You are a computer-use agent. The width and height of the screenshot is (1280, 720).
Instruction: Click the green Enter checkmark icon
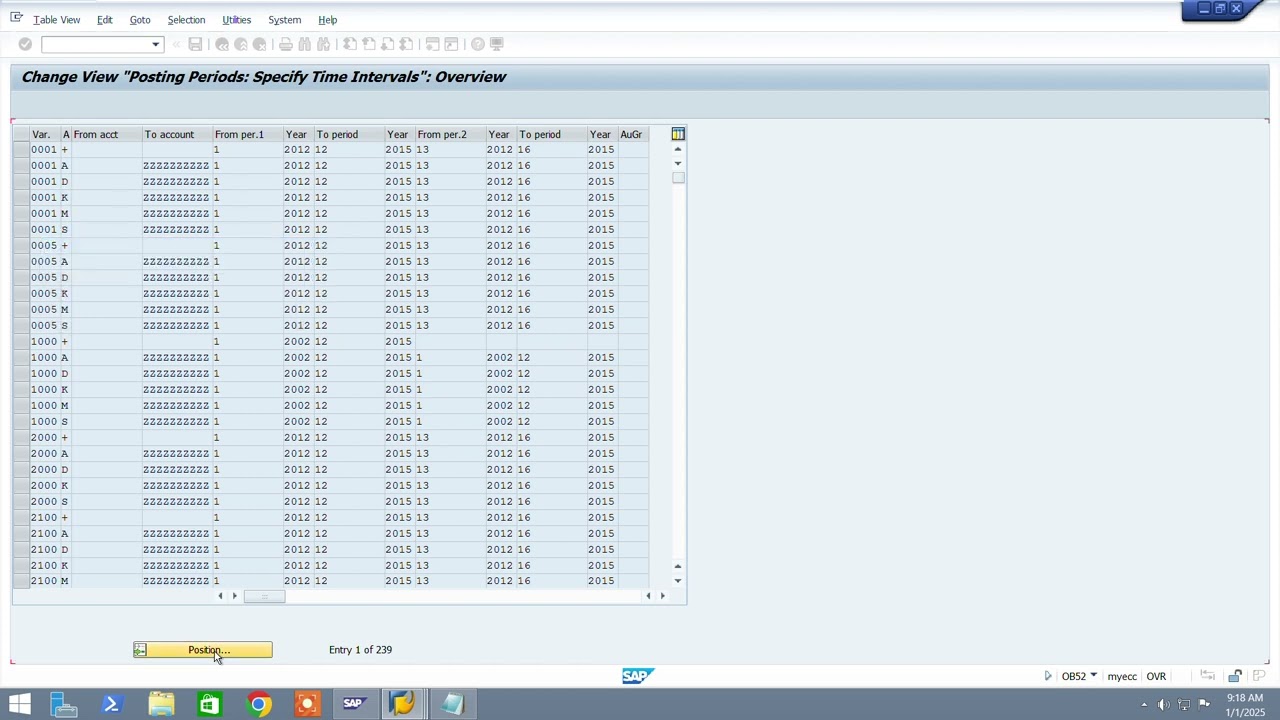25,44
